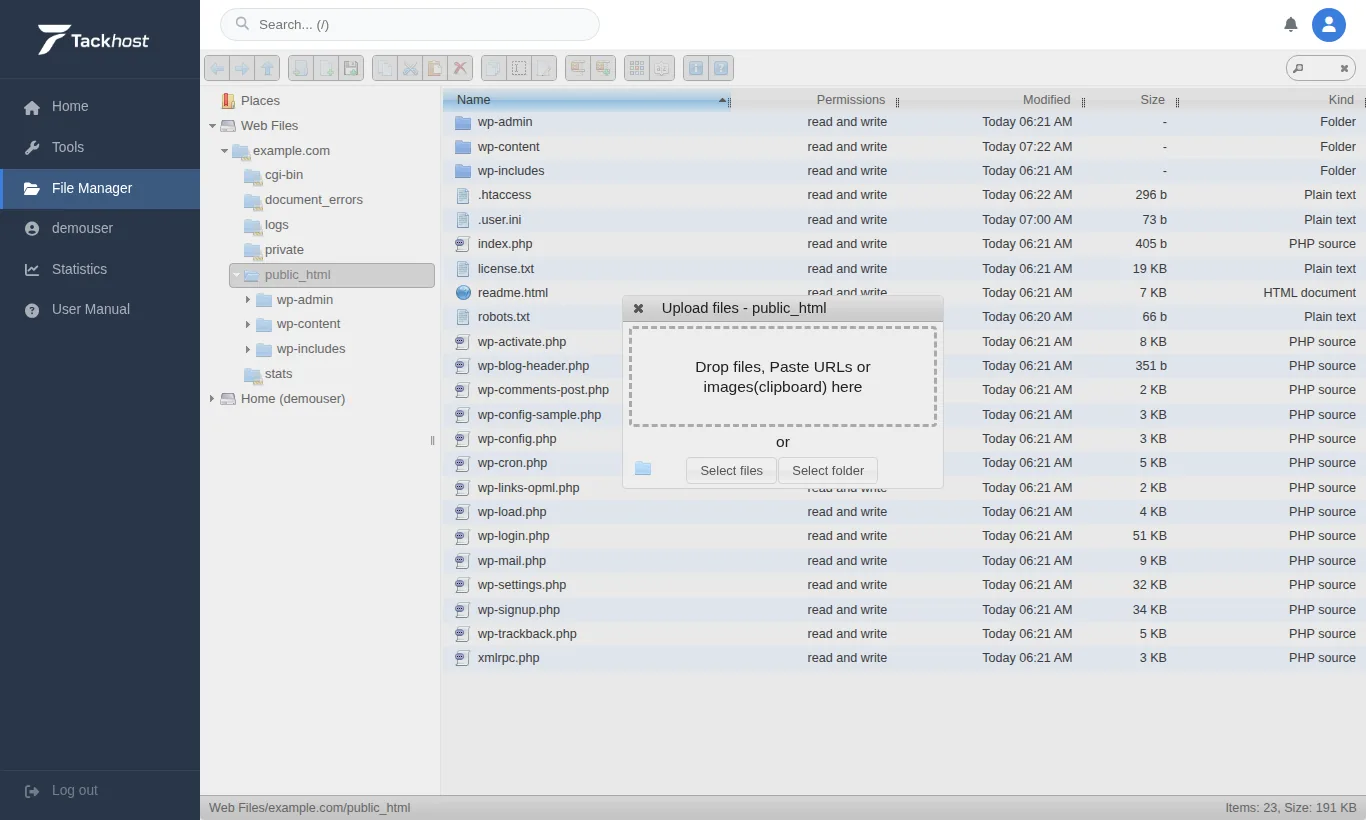Expand the wp-content tree folder arrow
This screenshot has width=1366, height=820.
(248, 324)
